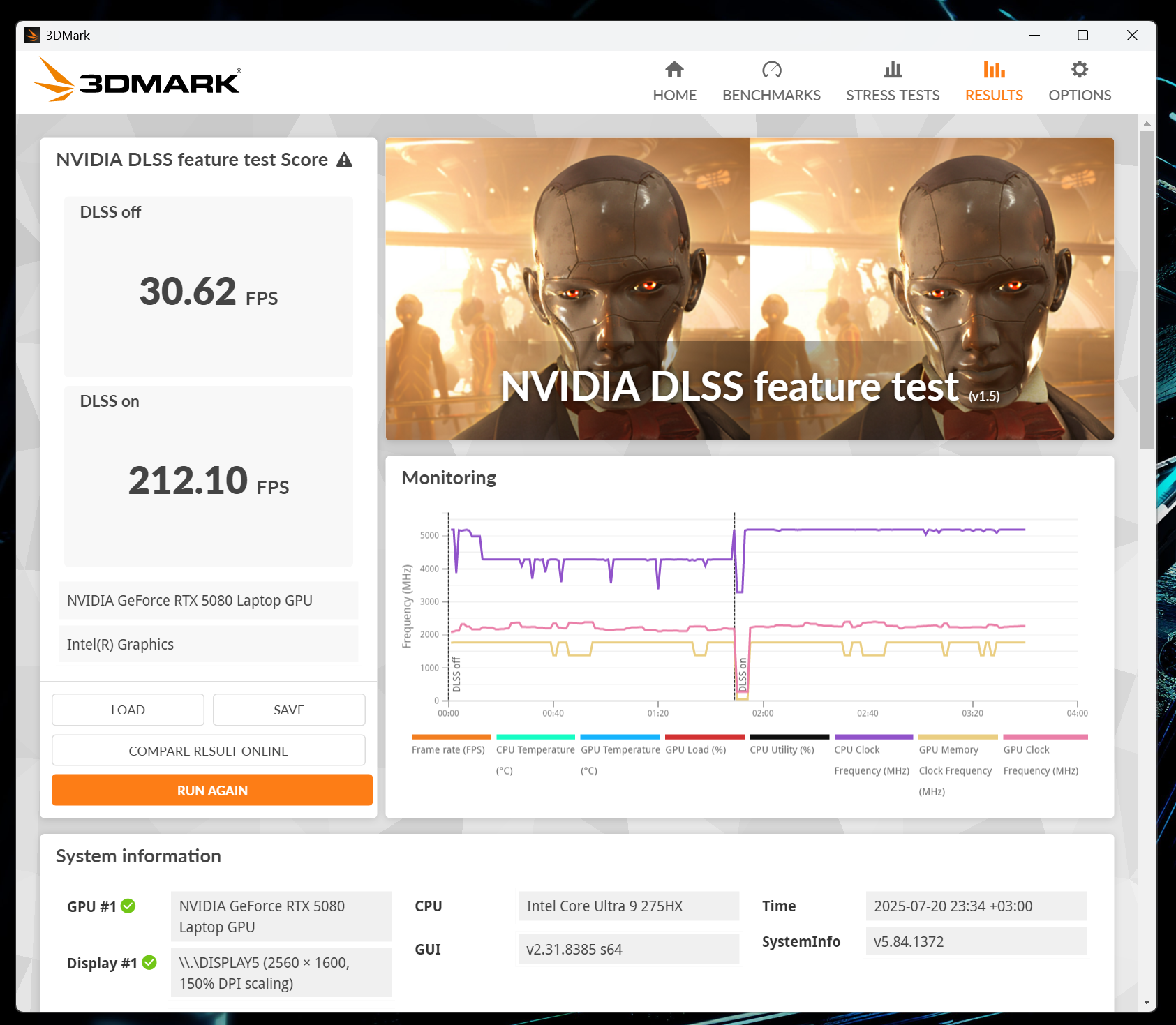
Task: Click the scrollbar down arrow
Action: 1147,1003
